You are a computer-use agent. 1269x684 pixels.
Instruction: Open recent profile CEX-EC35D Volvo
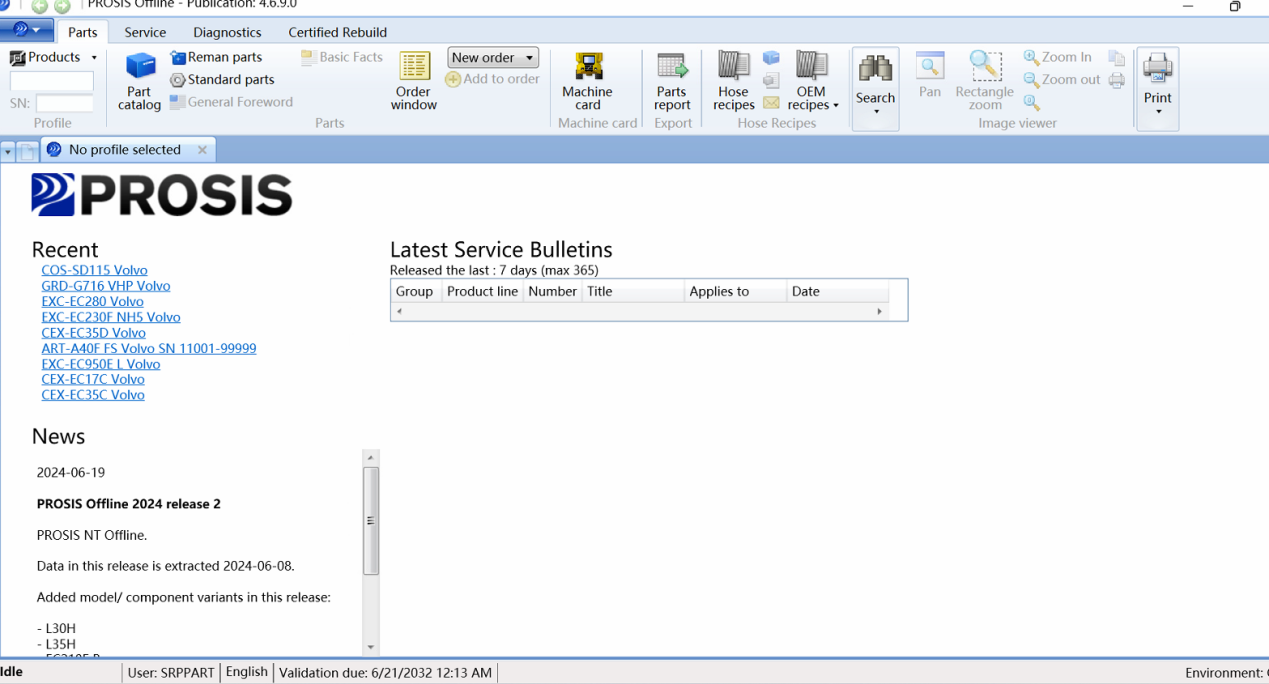click(93, 333)
